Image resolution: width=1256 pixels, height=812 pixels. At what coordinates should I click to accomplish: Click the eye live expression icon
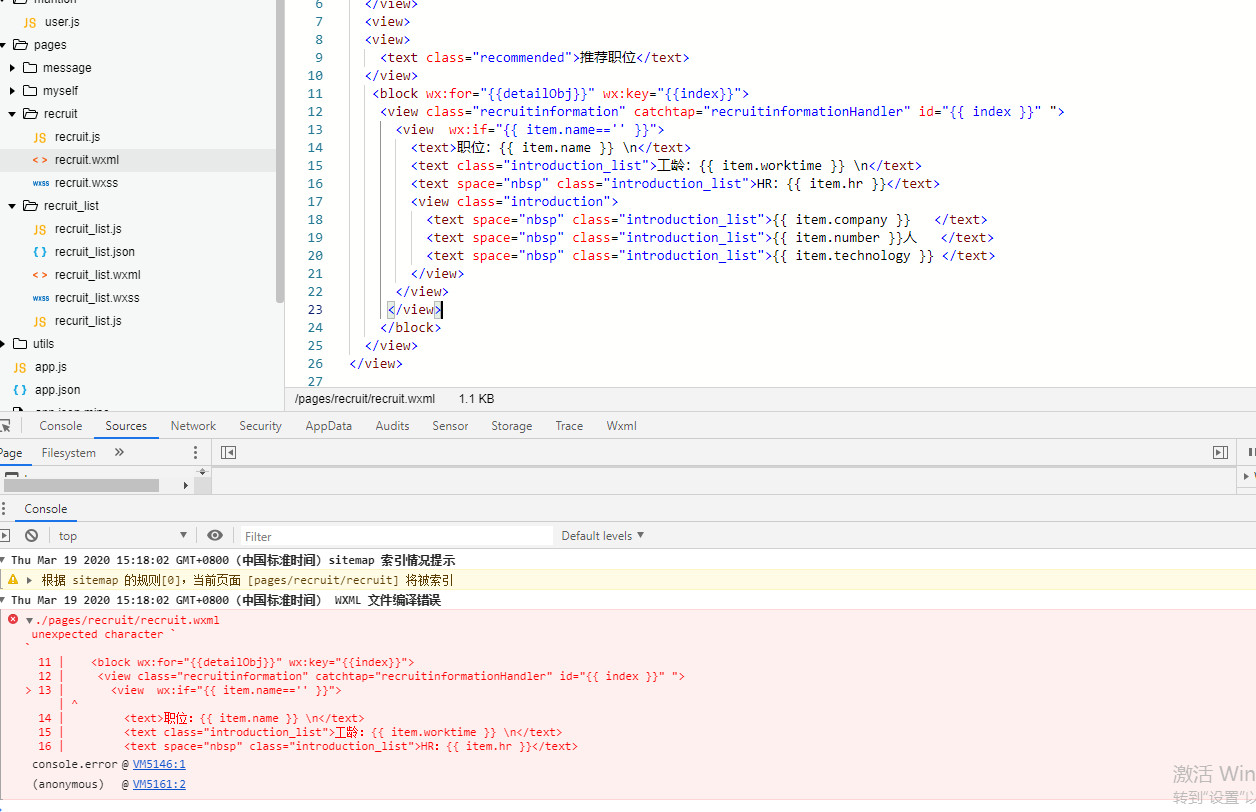pos(214,536)
